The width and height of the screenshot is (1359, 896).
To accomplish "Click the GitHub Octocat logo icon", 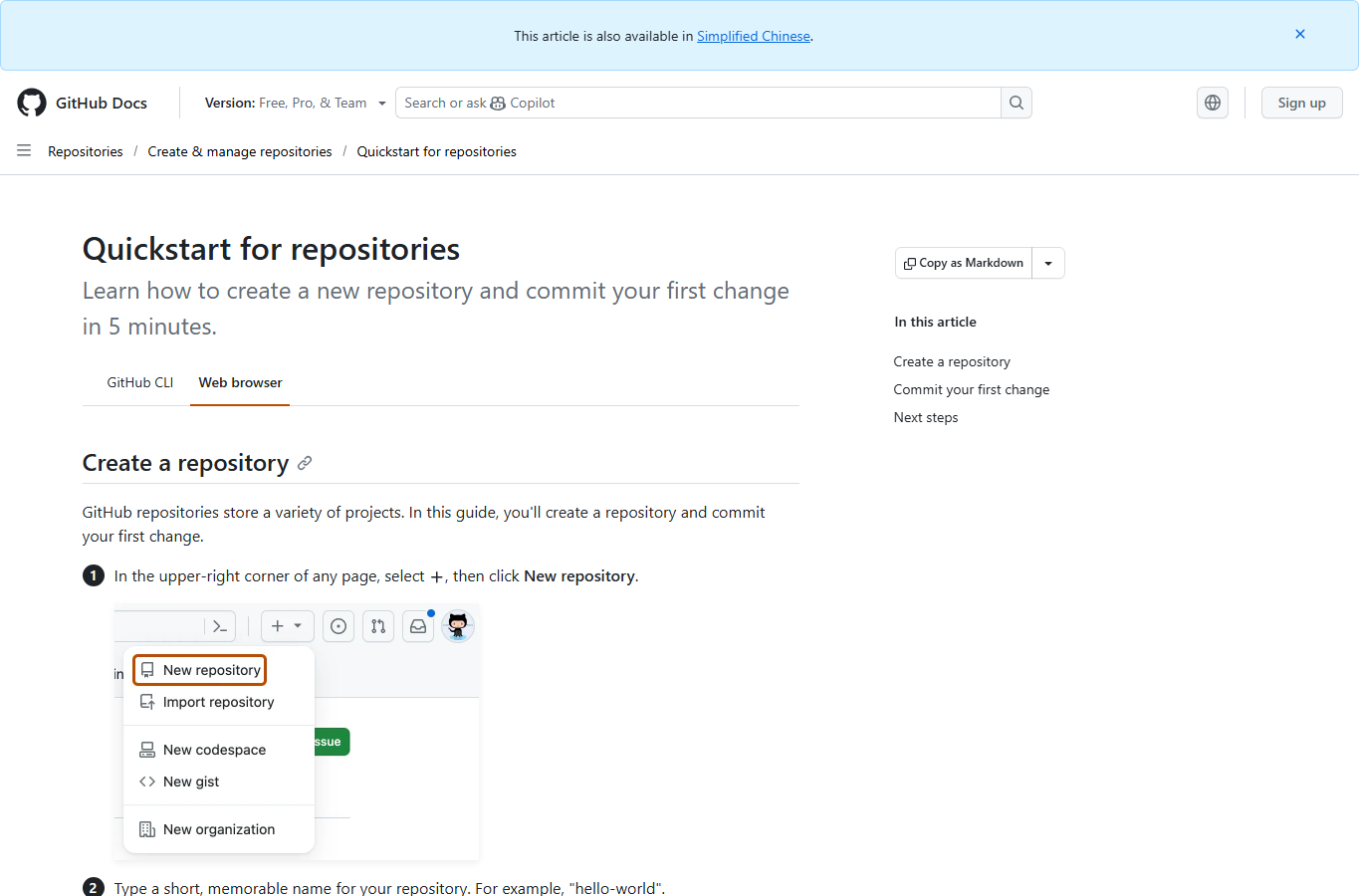I will [32, 103].
